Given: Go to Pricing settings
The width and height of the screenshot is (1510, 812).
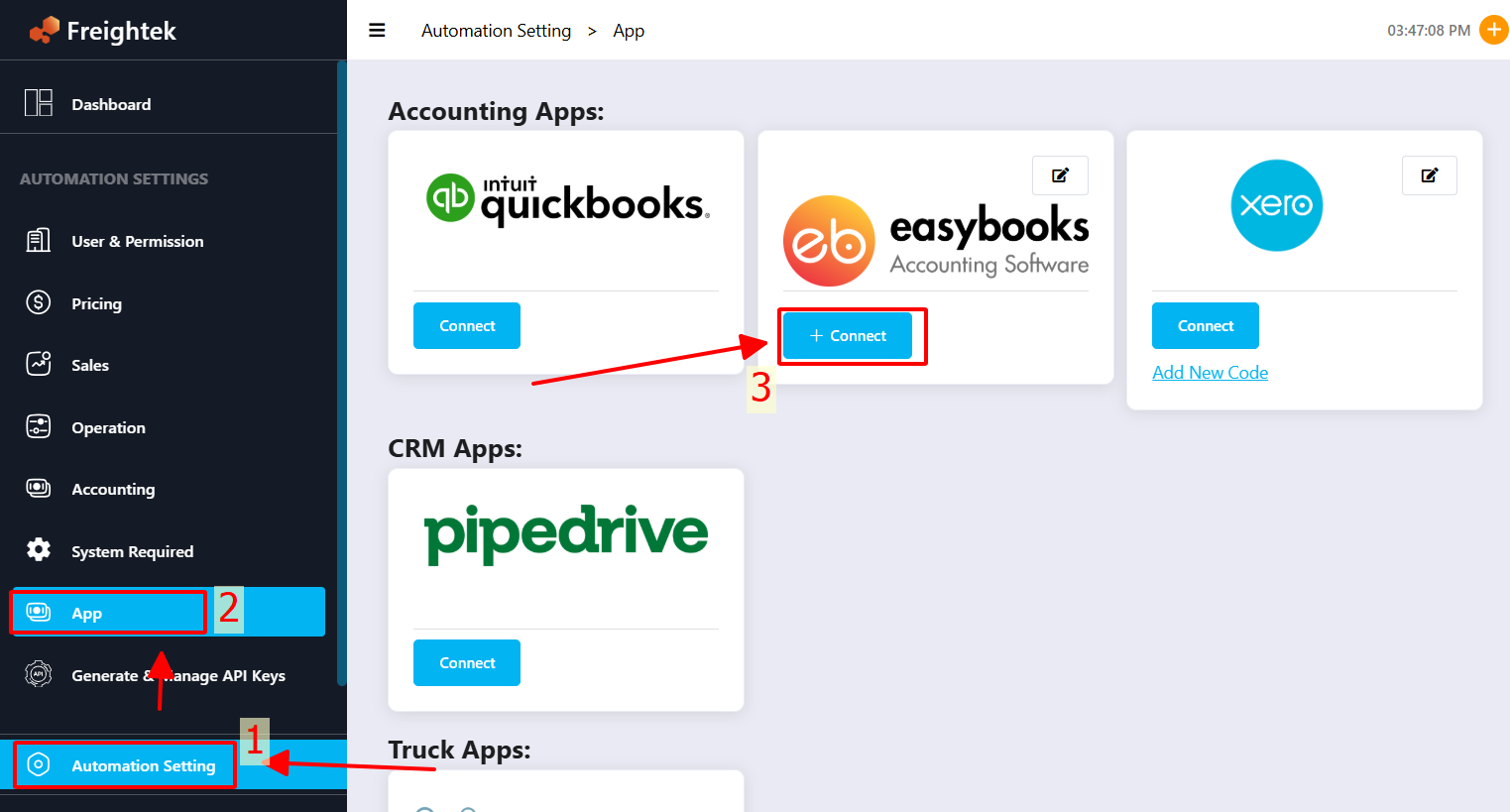Looking at the screenshot, I should tap(169, 303).
